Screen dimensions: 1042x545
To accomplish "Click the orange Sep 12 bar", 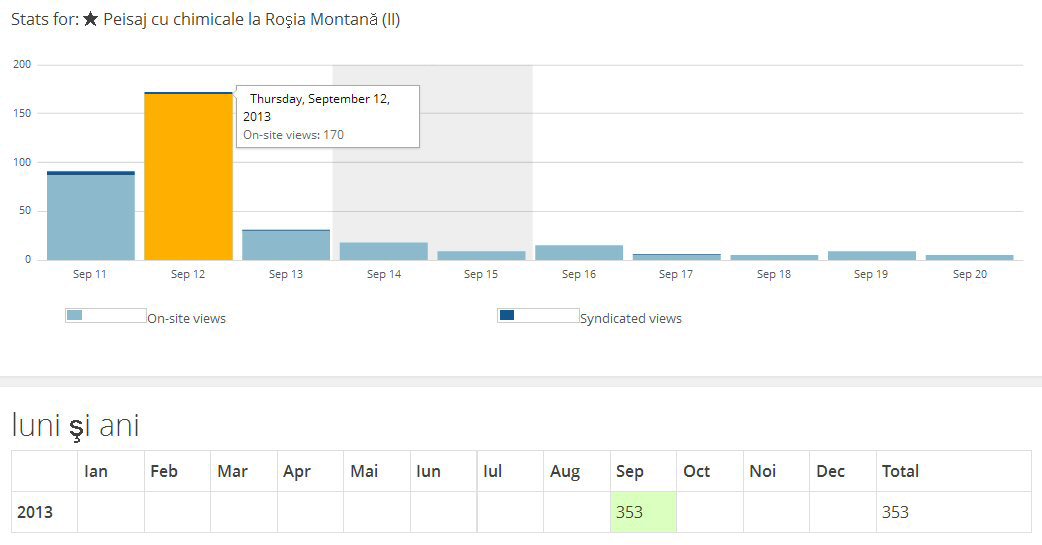I will [x=188, y=180].
